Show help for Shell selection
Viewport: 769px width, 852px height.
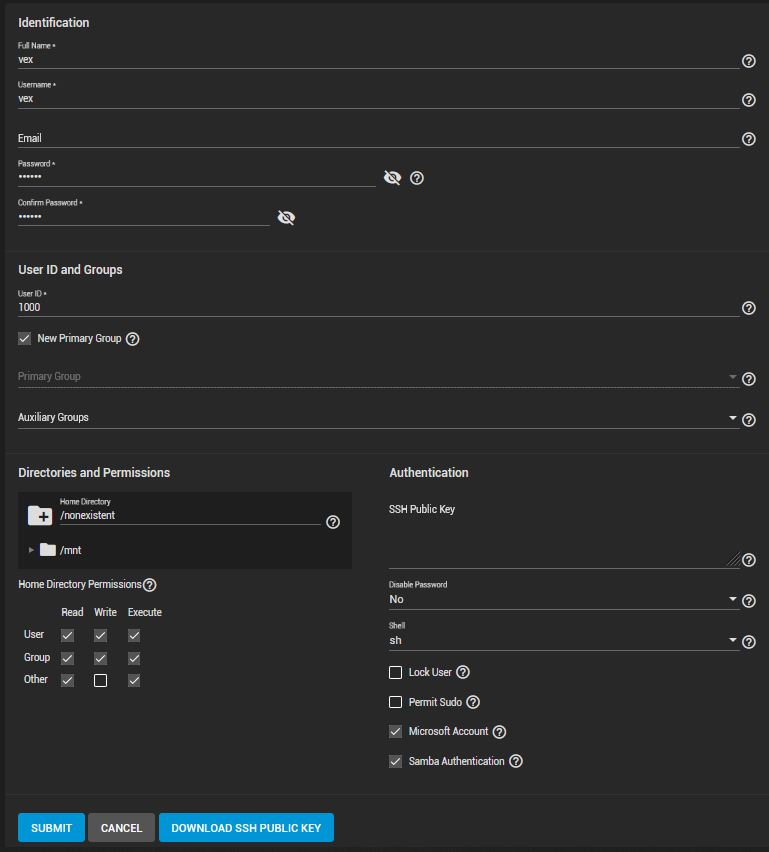pyautogui.click(x=748, y=642)
